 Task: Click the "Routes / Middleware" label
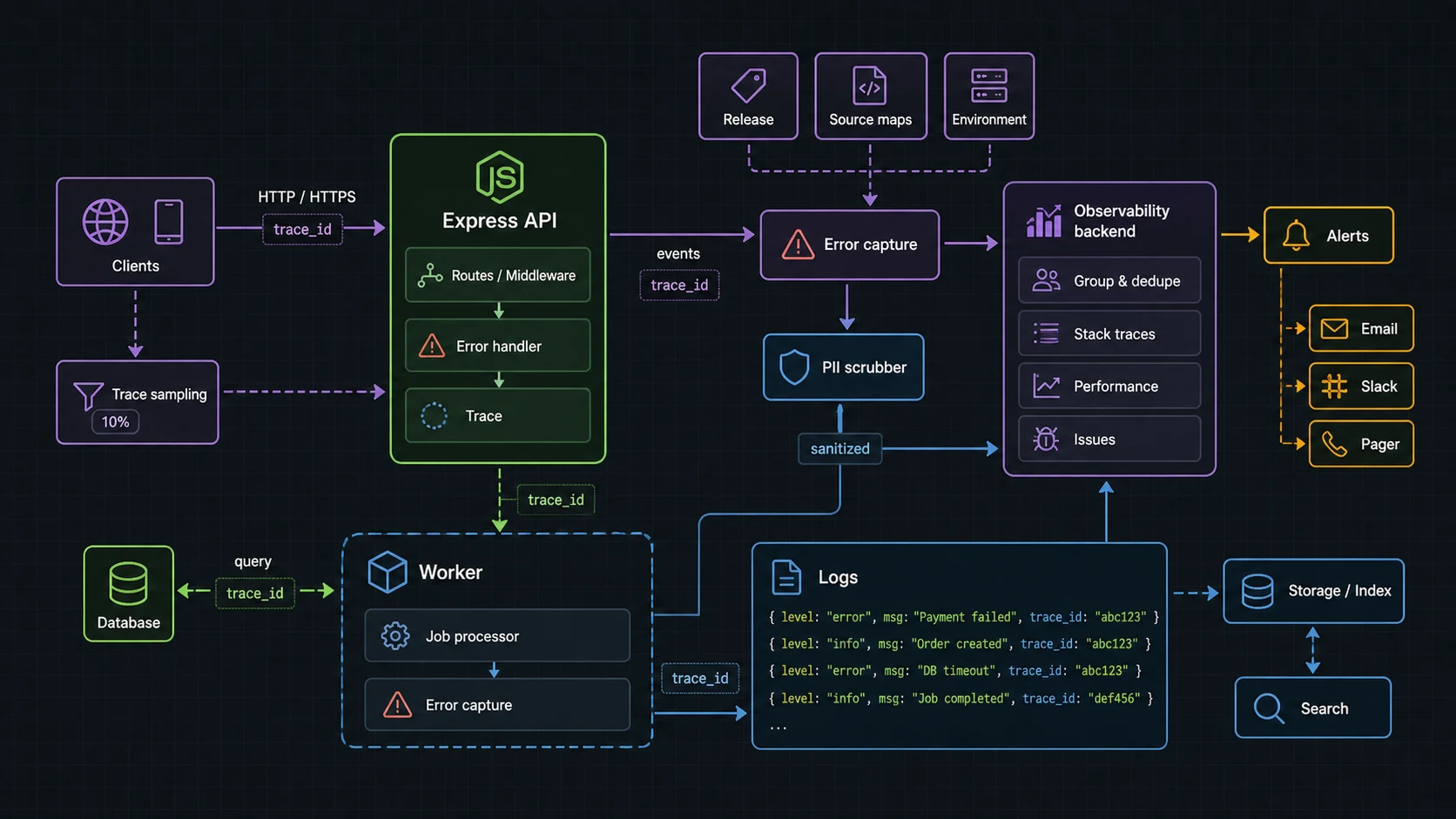[x=514, y=276]
